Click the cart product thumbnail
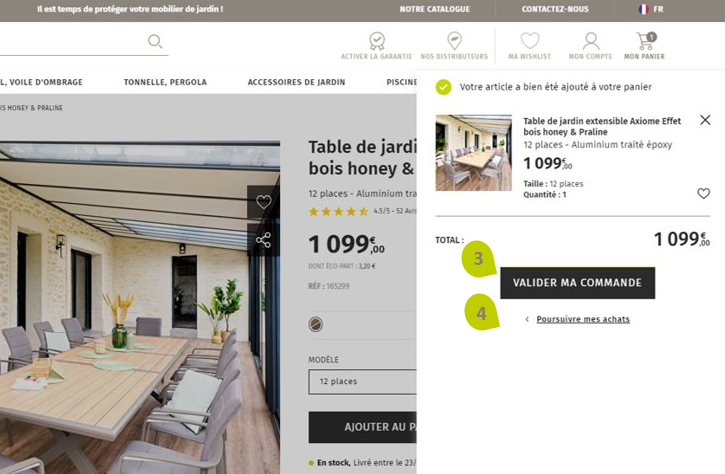The image size is (725, 474). coord(473,153)
